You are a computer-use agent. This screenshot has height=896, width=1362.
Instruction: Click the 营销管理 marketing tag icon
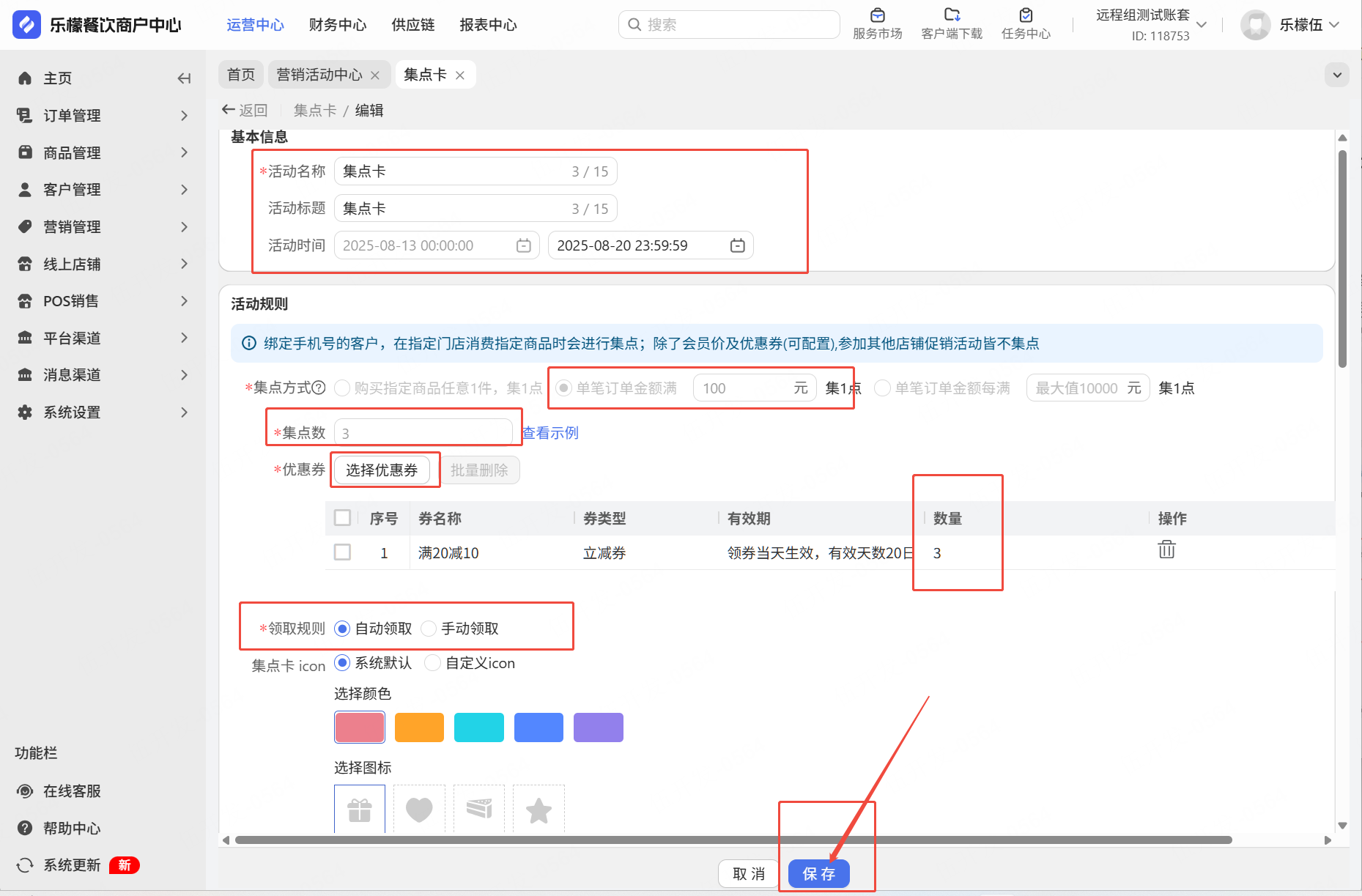[x=25, y=226]
